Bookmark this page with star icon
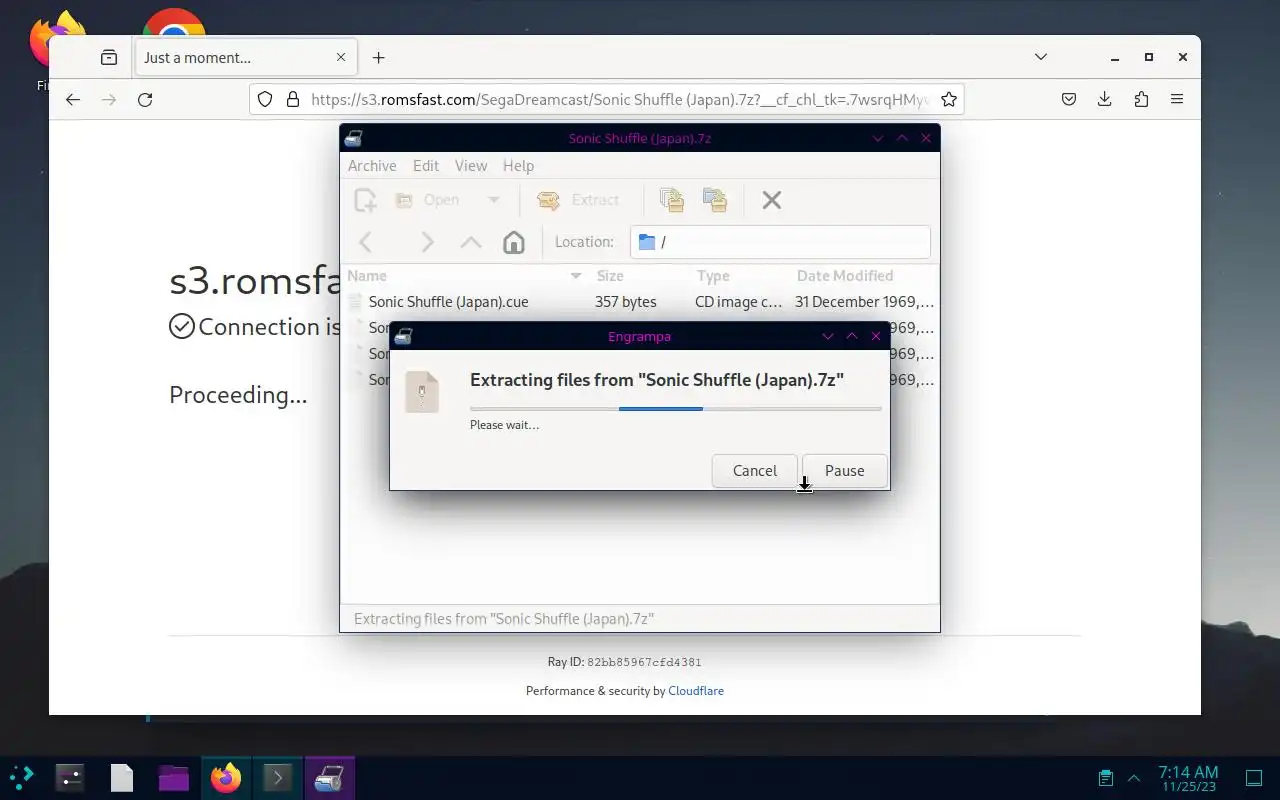 [x=949, y=99]
